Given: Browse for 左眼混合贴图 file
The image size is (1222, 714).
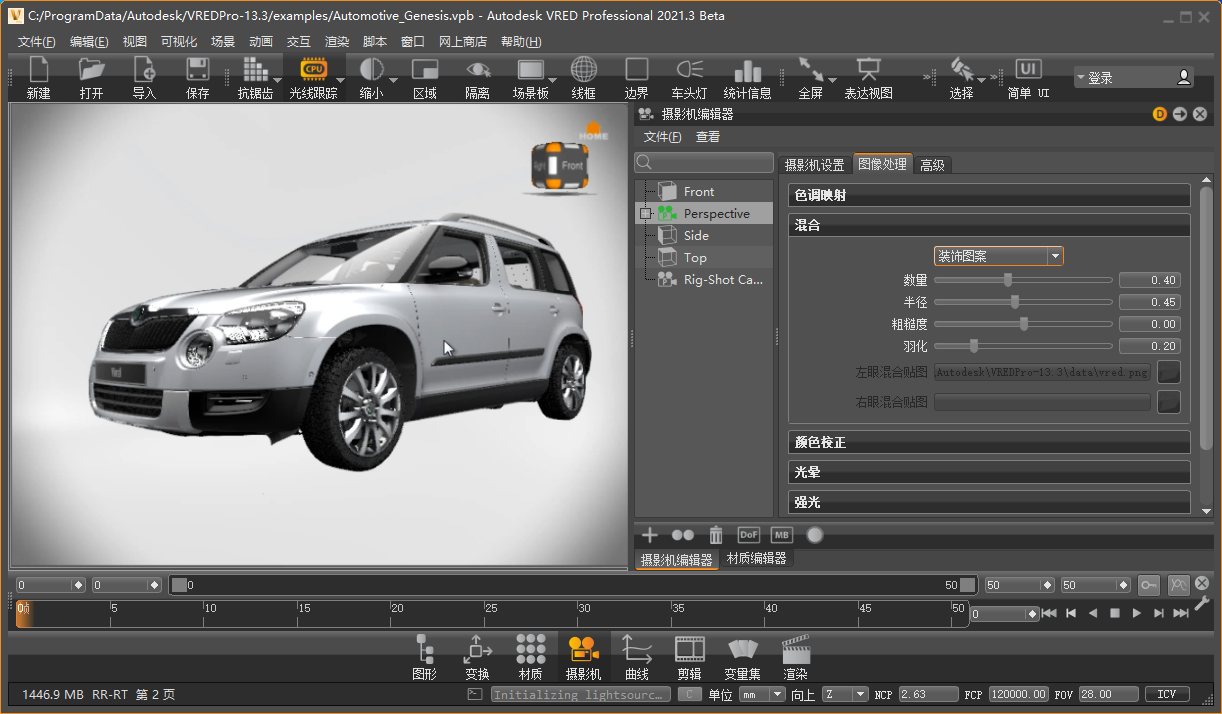Looking at the screenshot, I should click(1168, 373).
